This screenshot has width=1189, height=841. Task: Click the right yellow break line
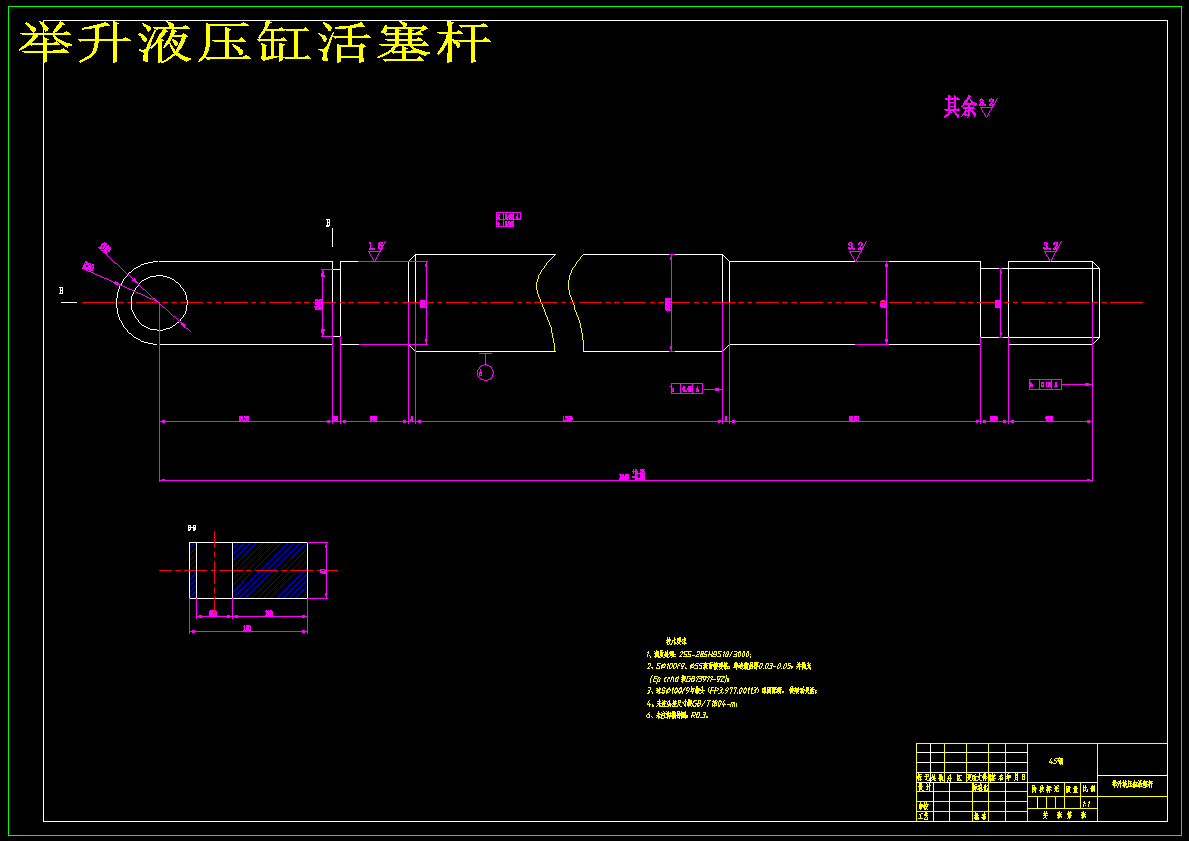click(576, 303)
